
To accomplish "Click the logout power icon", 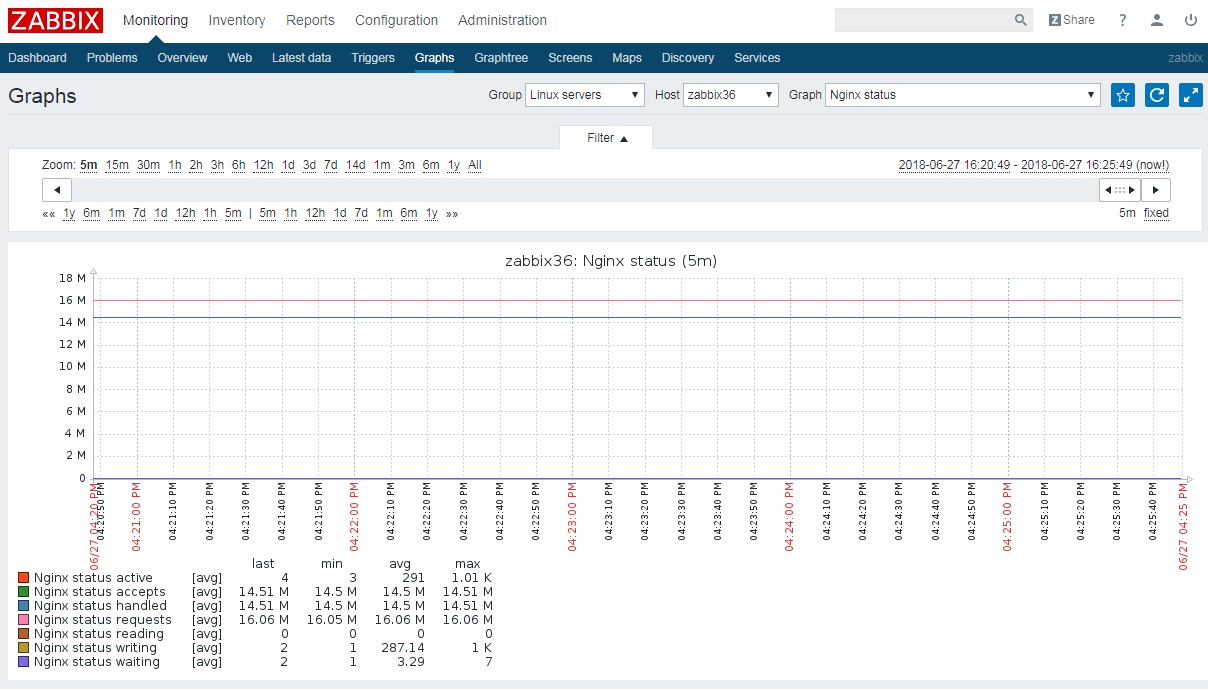I will pos(1190,20).
